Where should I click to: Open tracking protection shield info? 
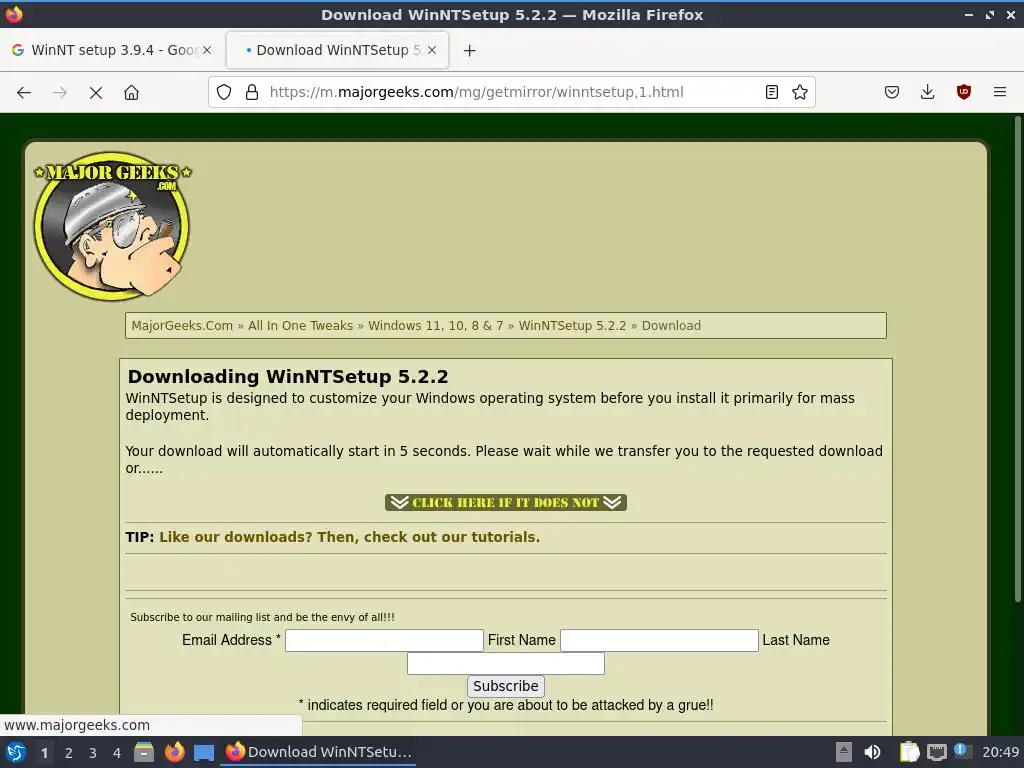pyautogui.click(x=224, y=92)
